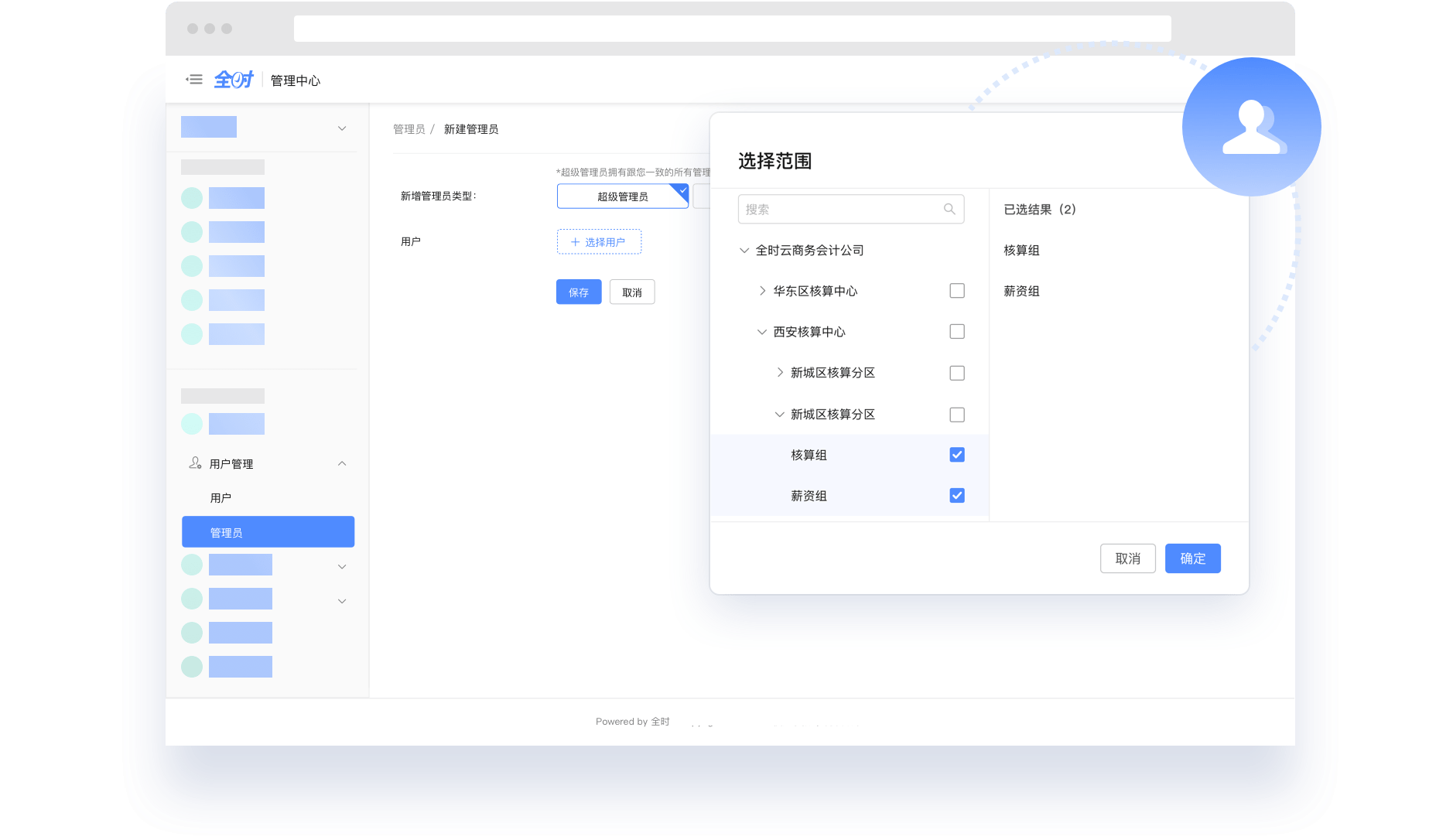1453x840 pixels.
Task: Collapse the sidebar with the hamburger icon
Action: pyautogui.click(x=194, y=80)
